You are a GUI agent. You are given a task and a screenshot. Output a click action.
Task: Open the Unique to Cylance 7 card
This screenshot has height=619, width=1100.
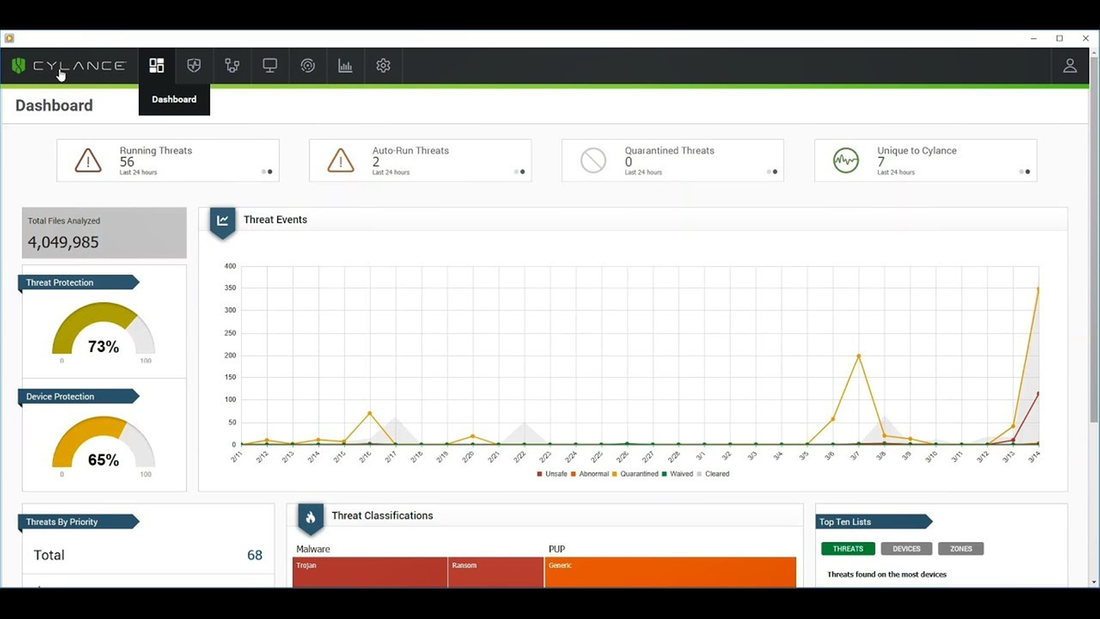(925, 161)
